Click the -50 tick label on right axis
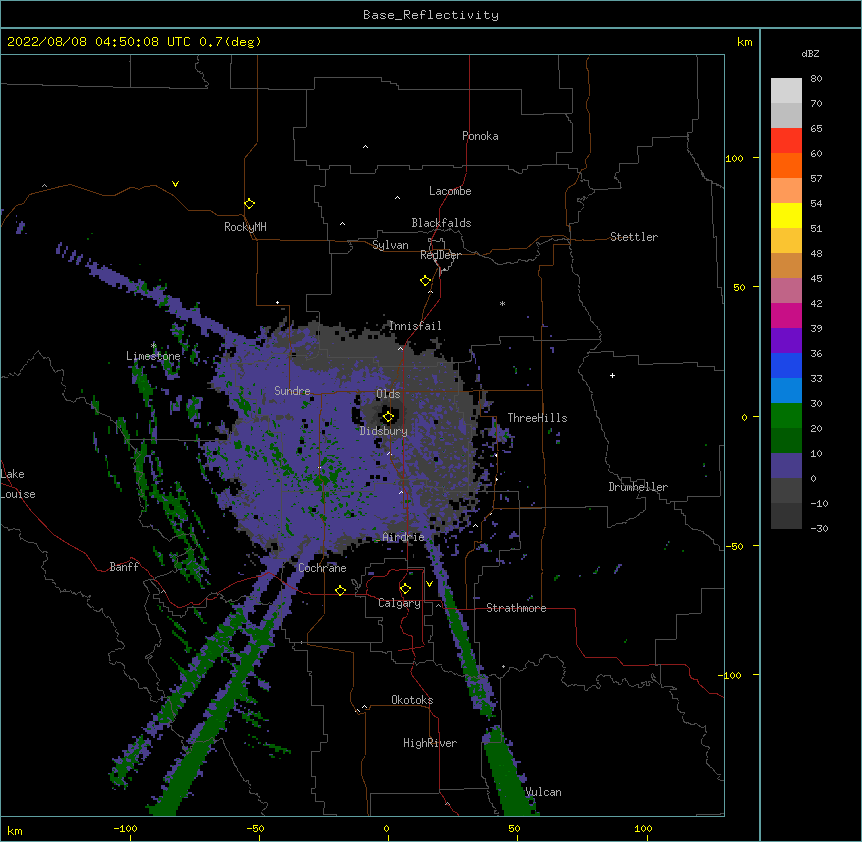This screenshot has width=862, height=842. point(733,546)
